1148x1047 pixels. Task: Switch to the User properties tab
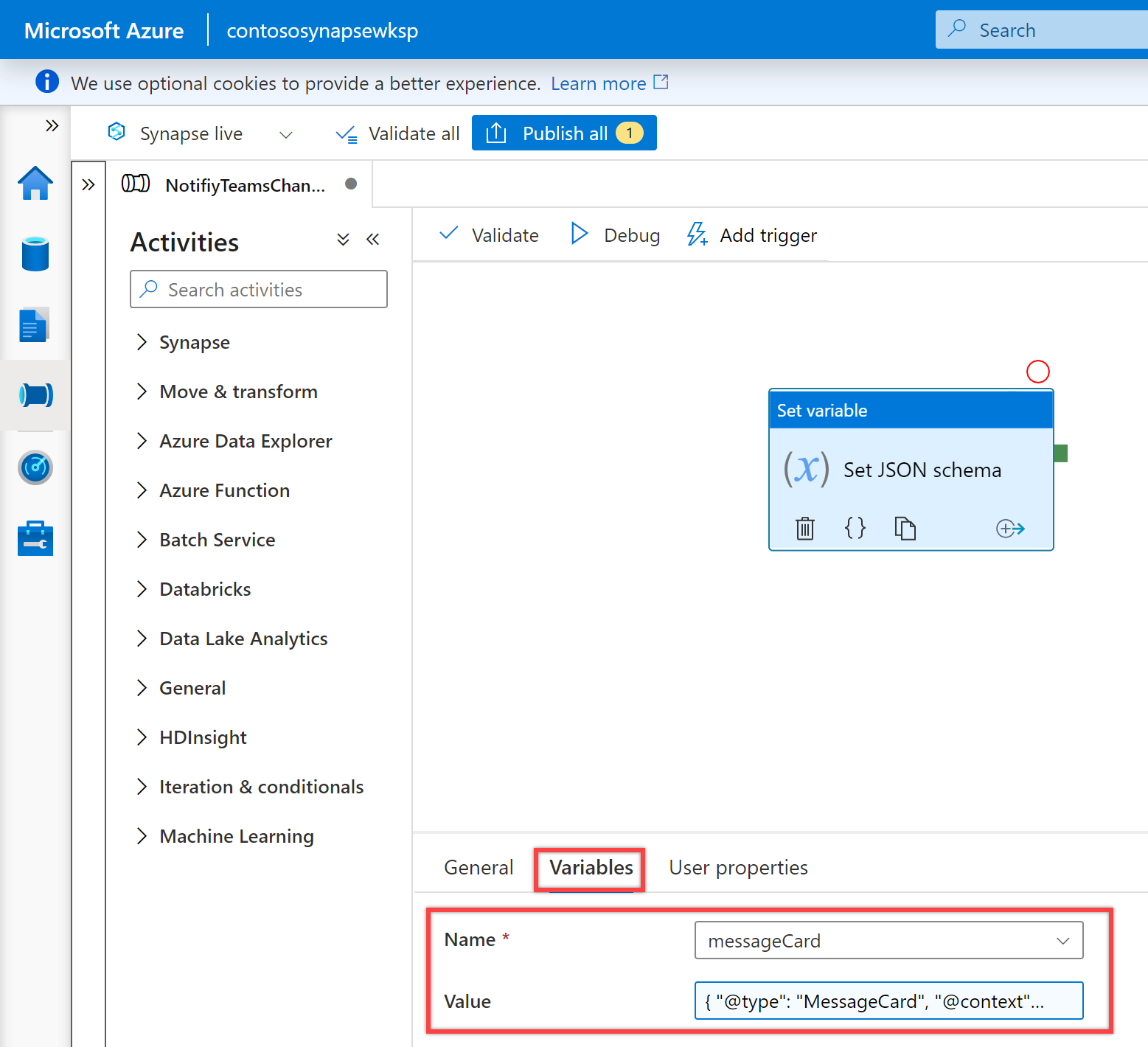(737, 867)
